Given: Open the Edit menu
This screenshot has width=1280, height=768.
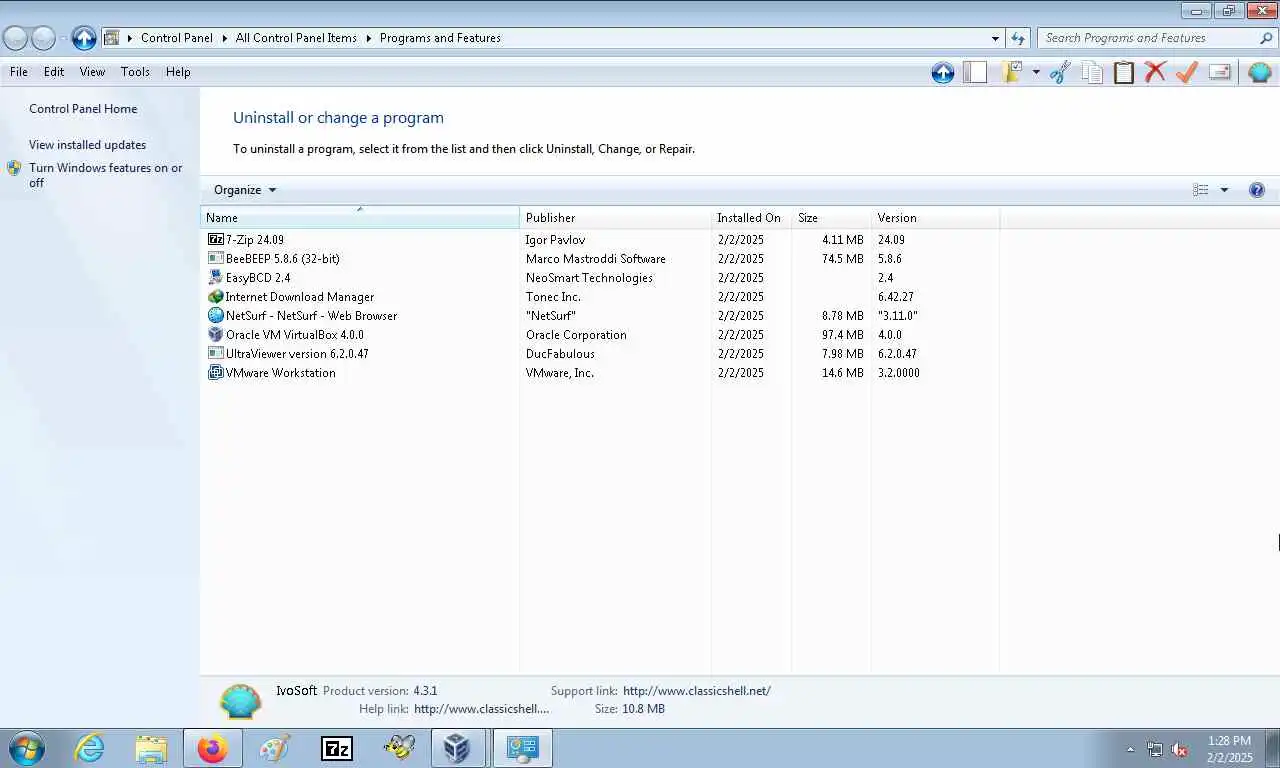Looking at the screenshot, I should 54,72.
